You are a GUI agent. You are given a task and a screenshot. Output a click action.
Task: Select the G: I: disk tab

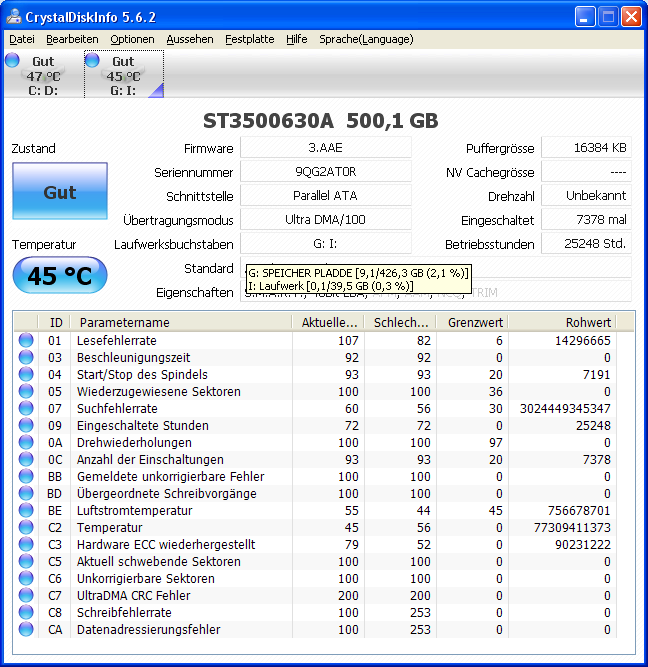click(x=124, y=74)
